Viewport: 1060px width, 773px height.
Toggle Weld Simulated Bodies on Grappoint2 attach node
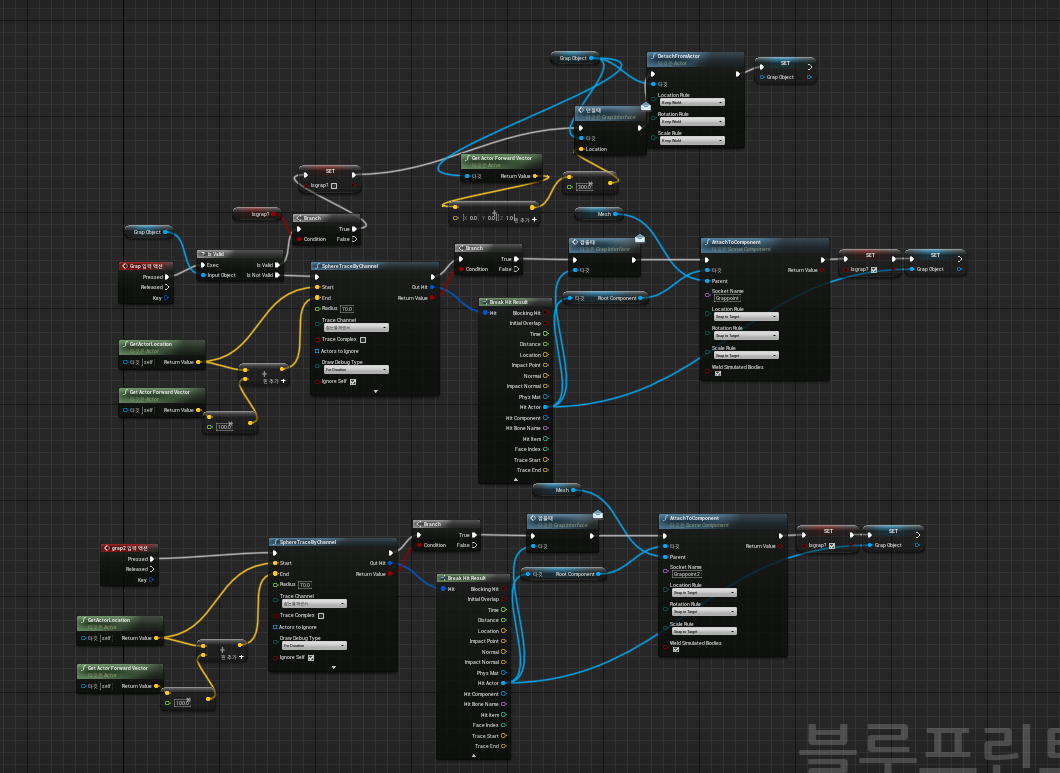(676, 649)
